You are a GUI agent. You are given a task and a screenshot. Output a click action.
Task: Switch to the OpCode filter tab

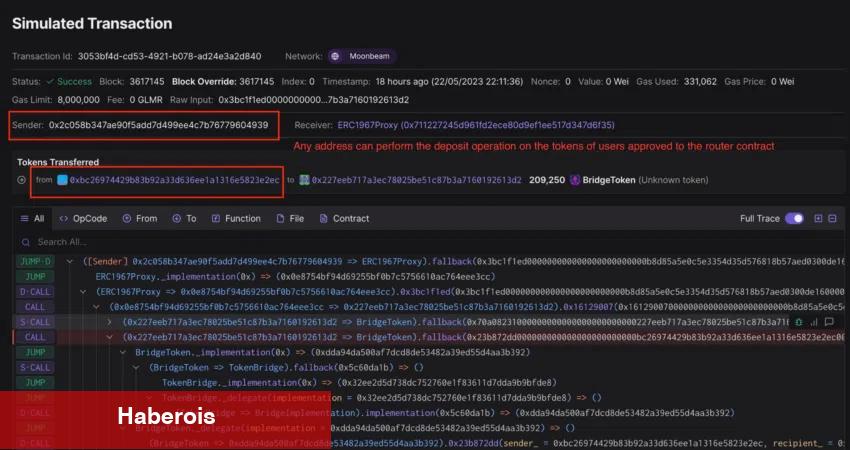[83, 218]
